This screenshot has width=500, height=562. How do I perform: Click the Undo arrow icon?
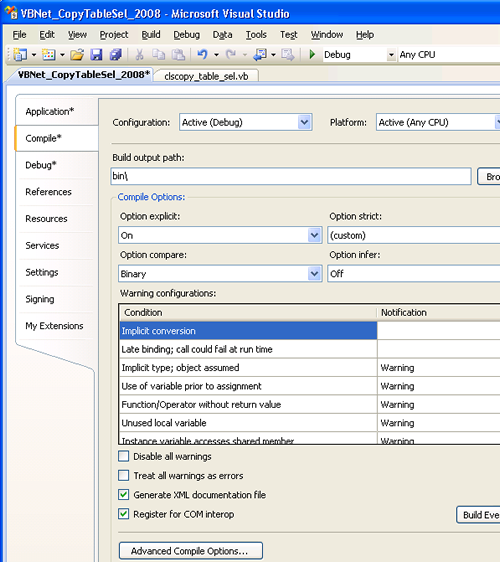tap(202, 54)
